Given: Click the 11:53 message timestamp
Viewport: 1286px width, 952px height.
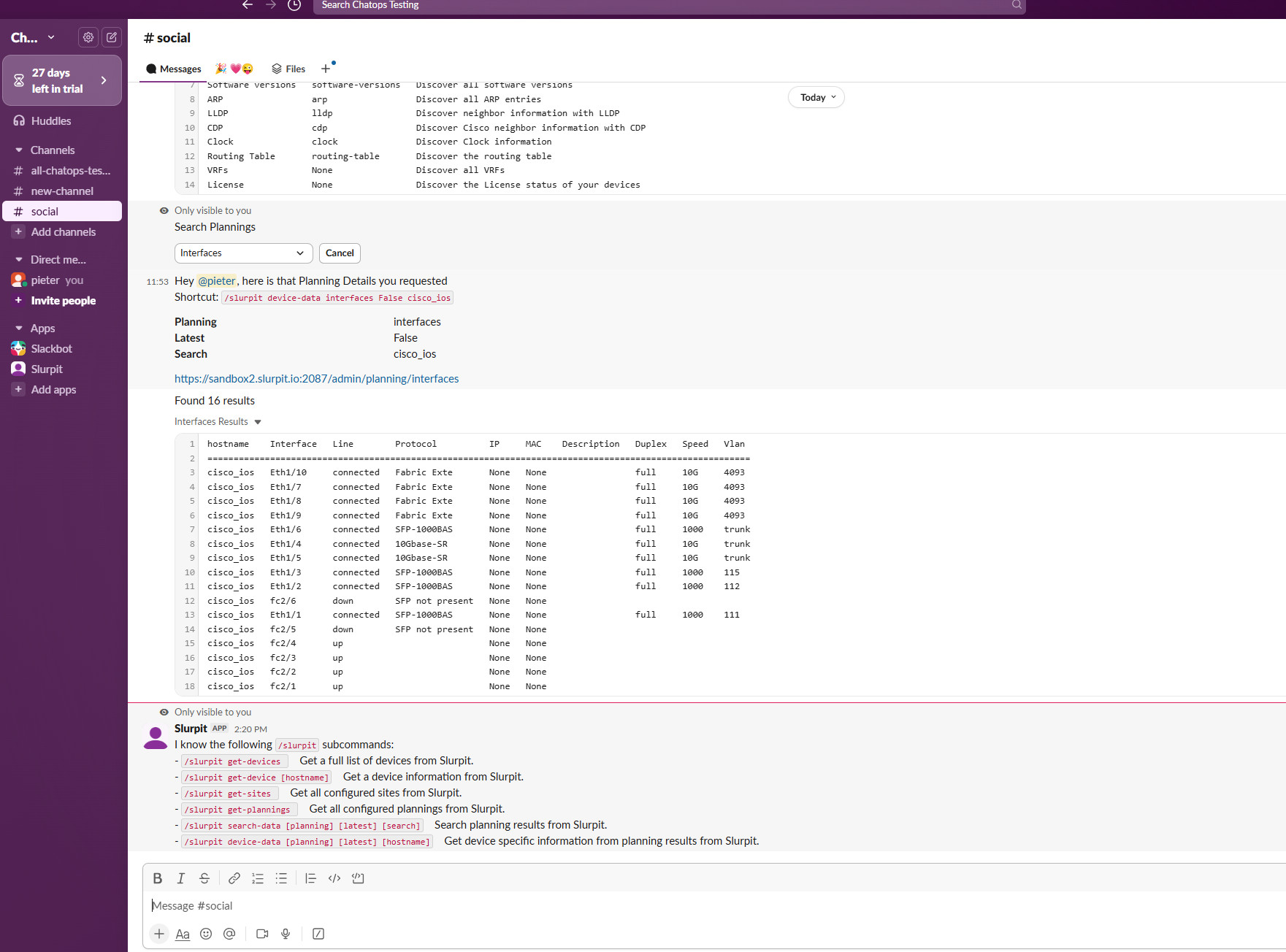Looking at the screenshot, I should click(x=157, y=282).
